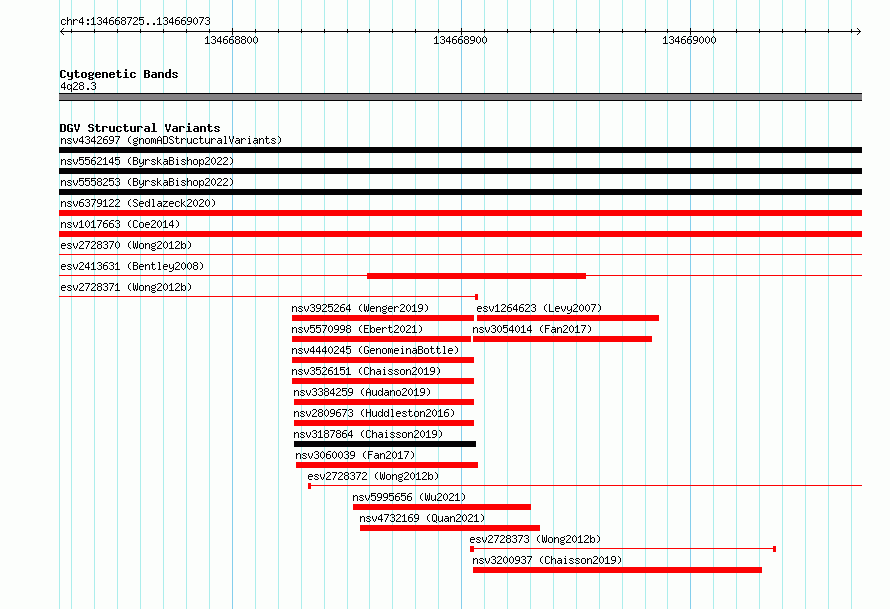Click the black bar under nsv3187864 Chaisson2019

click(x=385, y=444)
